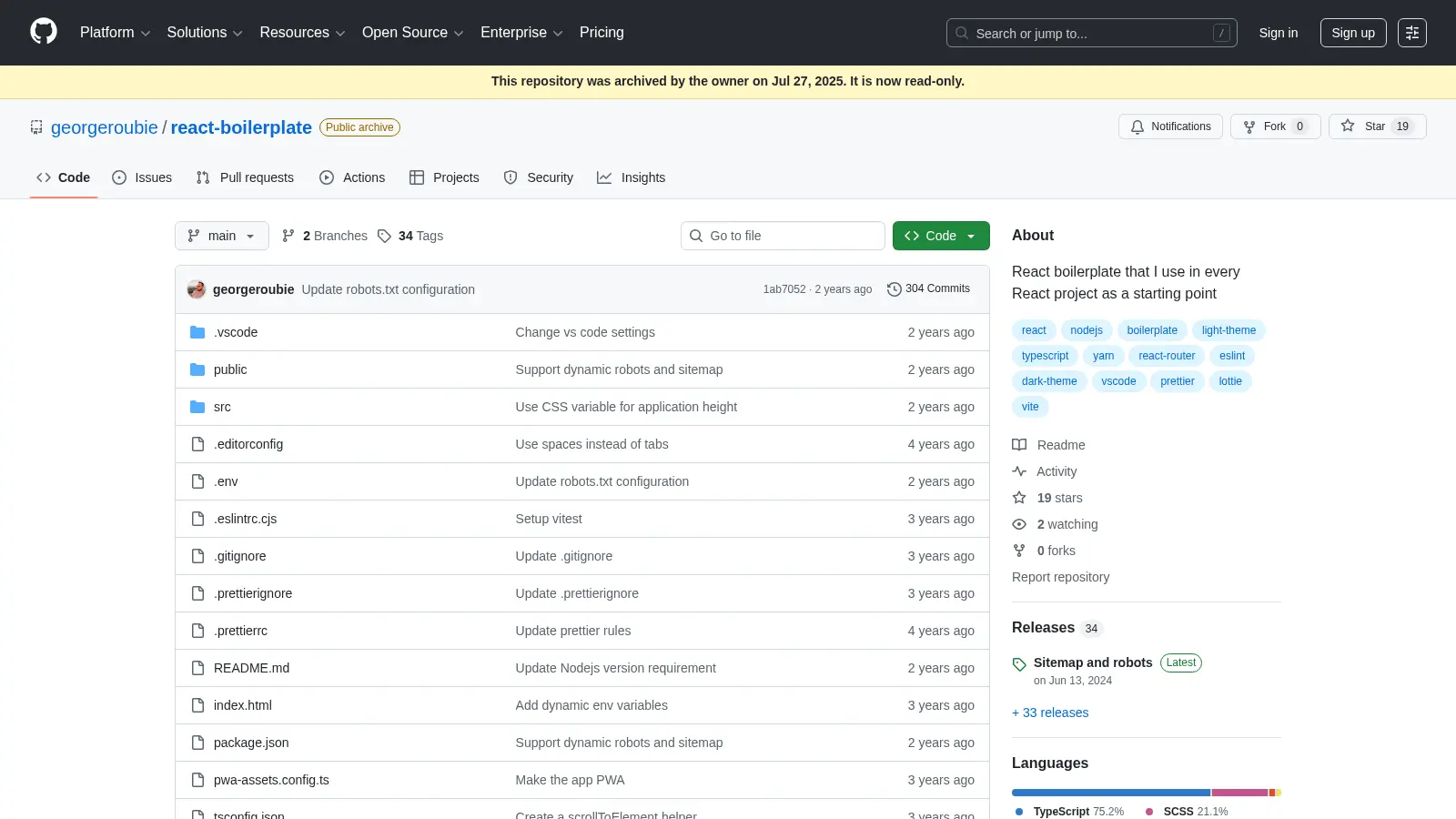
Task: Open the main branch selector dropdown
Action: point(222,236)
